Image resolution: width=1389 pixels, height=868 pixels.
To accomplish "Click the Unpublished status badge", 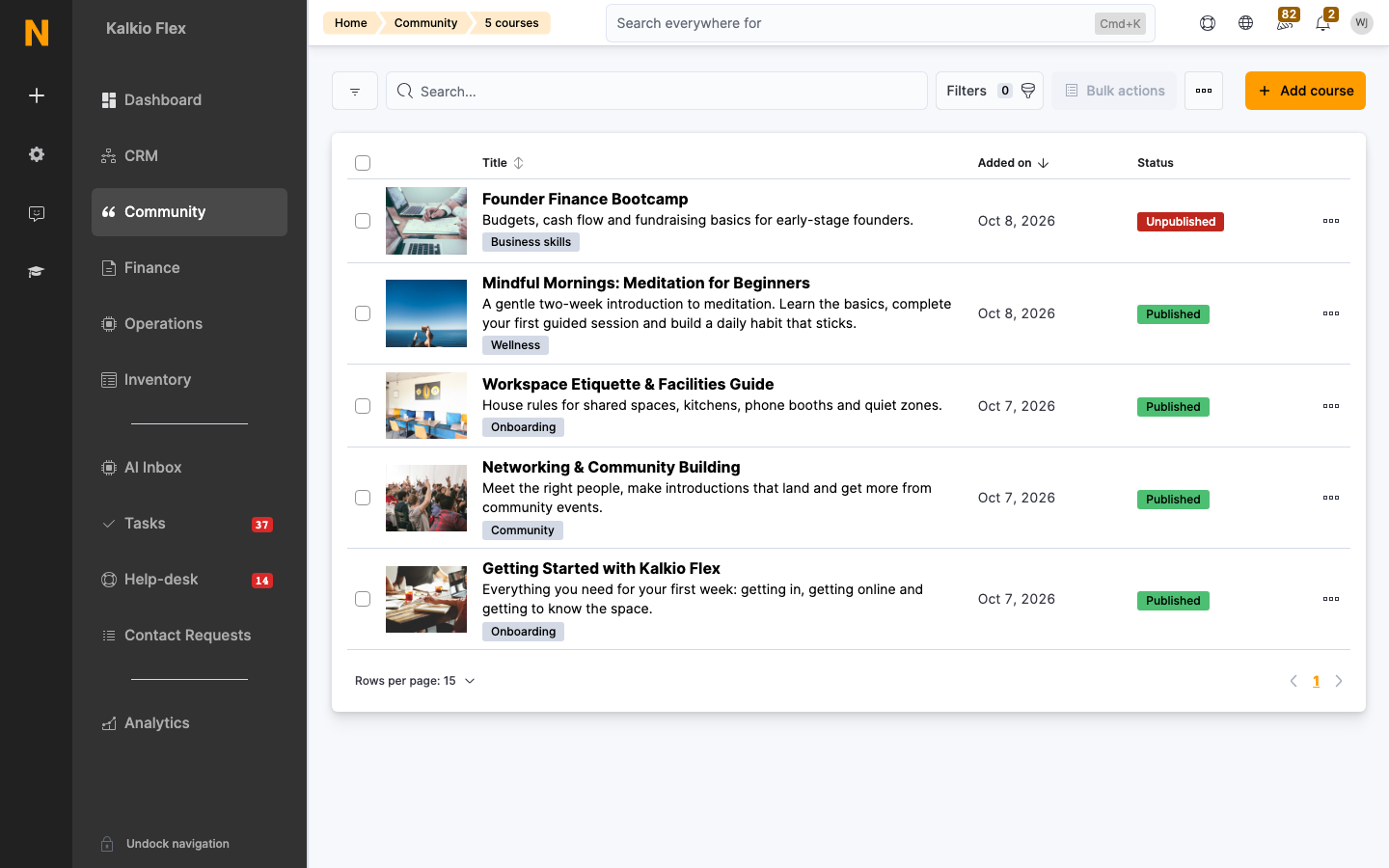I will click(1181, 222).
